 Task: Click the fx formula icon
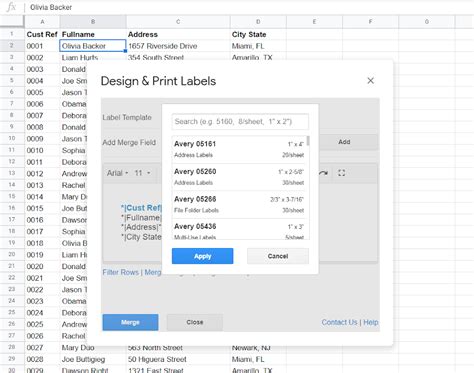[x=11, y=7]
